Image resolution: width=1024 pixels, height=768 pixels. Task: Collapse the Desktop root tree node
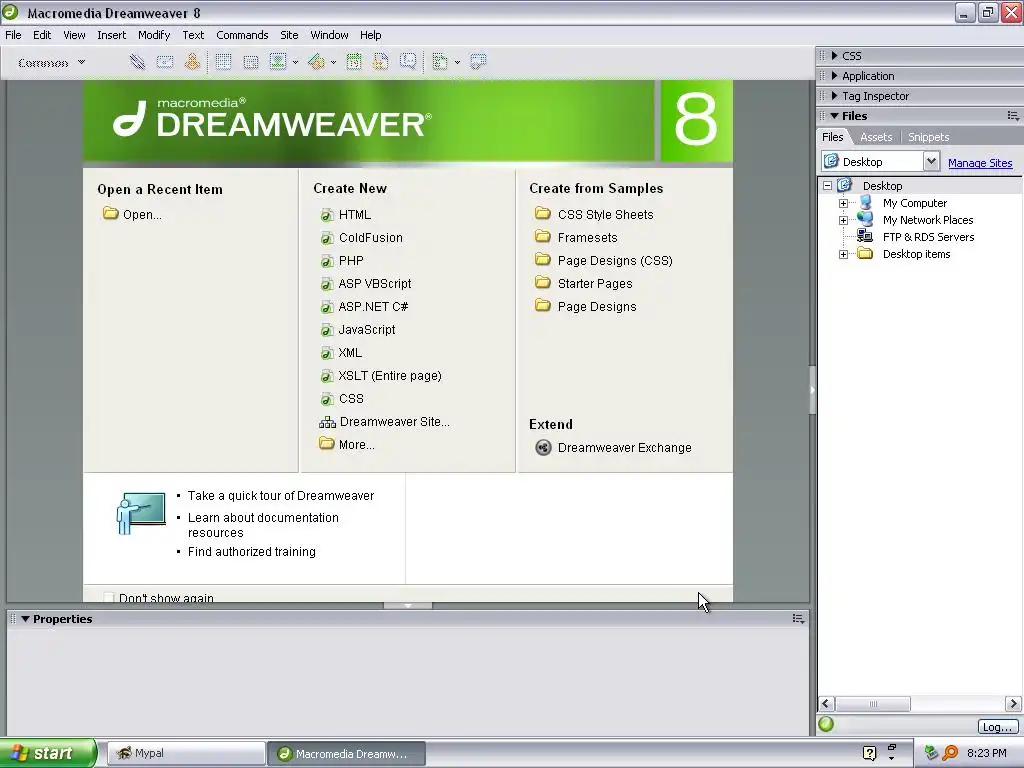tap(827, 186)
